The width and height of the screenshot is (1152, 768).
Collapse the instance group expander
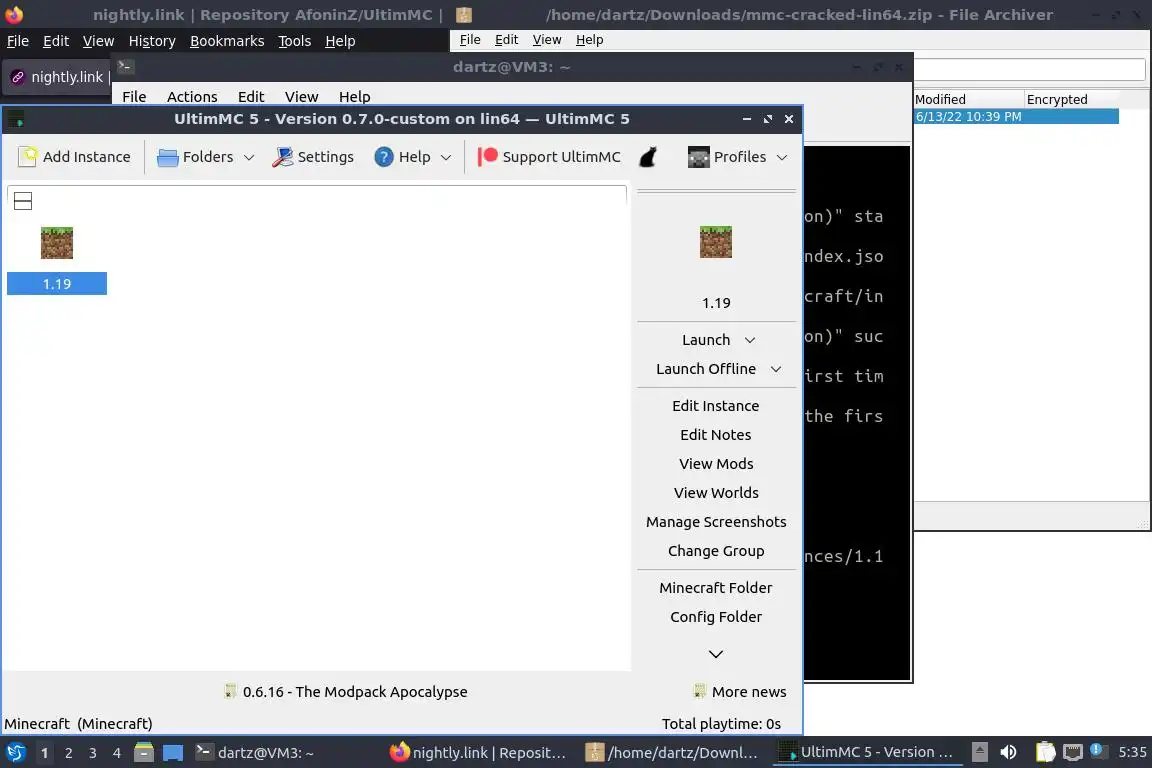pyautogui.click(x=23, y=201)
